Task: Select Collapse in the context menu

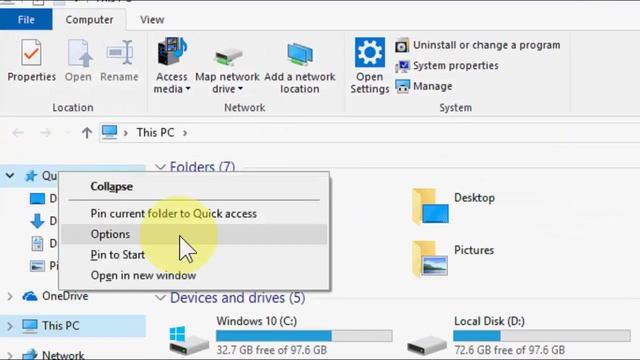Action: (111, 187)
